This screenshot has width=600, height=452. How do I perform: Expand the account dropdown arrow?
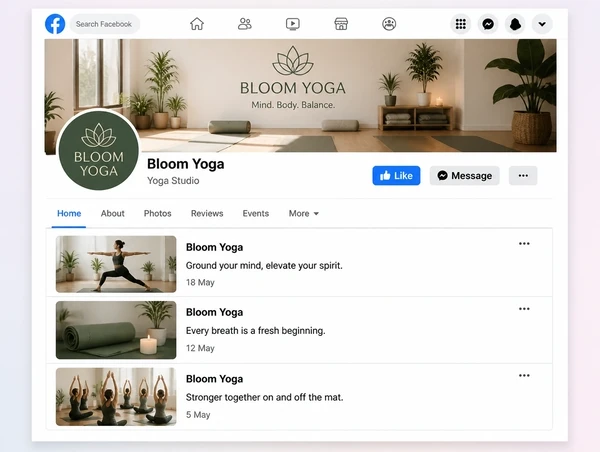(x=542, y=24)
